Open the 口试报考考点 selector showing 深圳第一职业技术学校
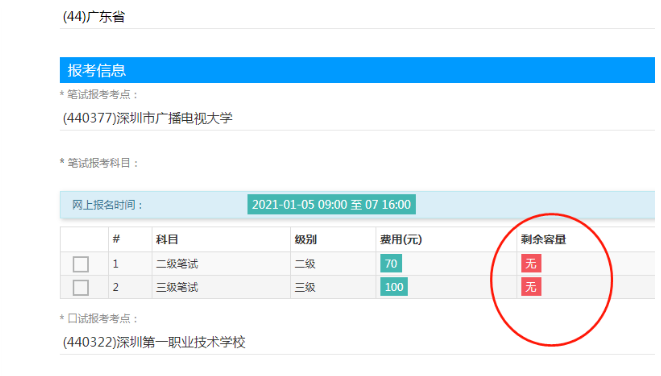 pos(357,342)
